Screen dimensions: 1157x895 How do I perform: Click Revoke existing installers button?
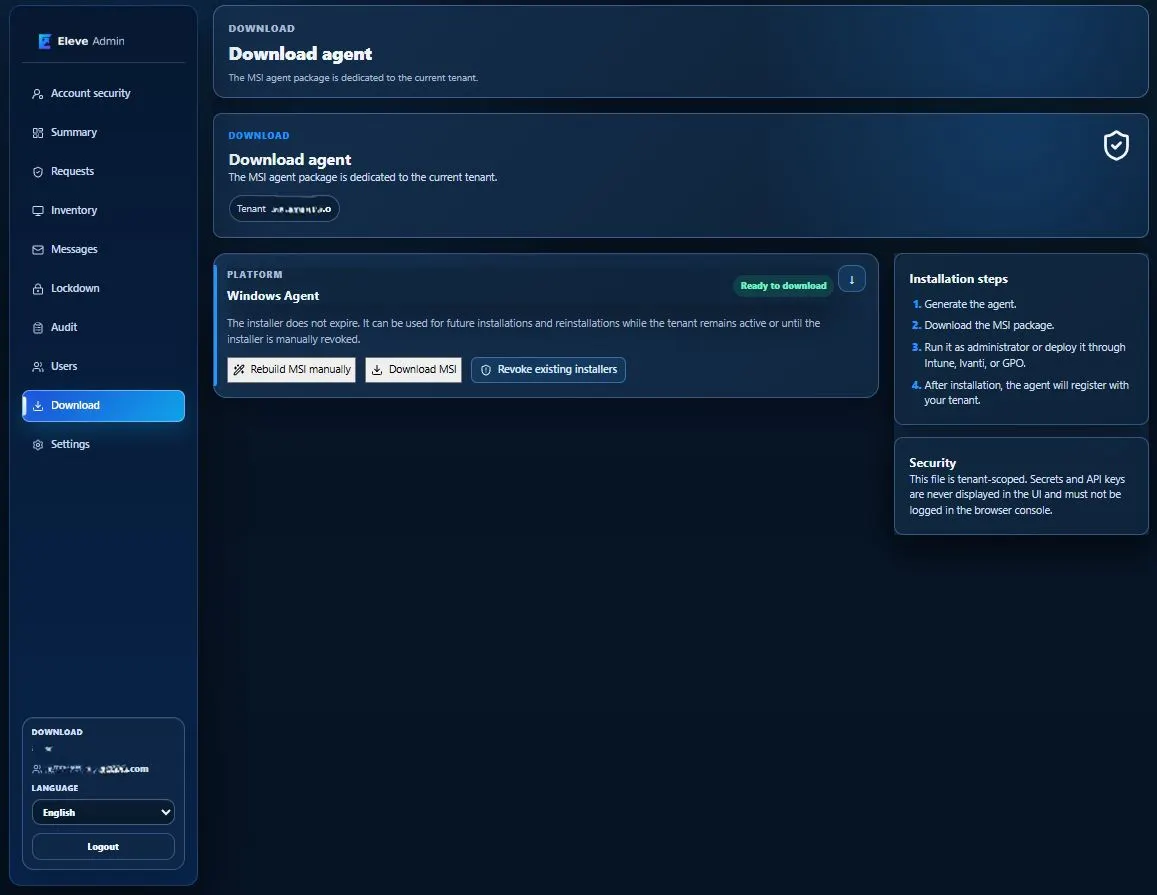click(548, 370)
